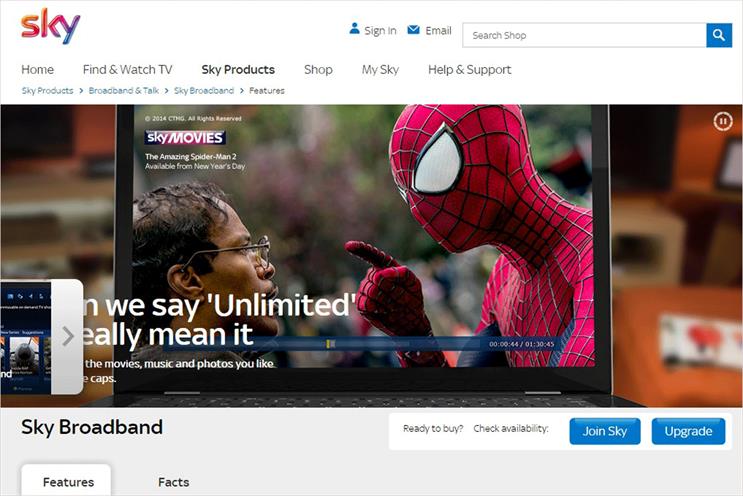Open the Shop menu item

318,70
